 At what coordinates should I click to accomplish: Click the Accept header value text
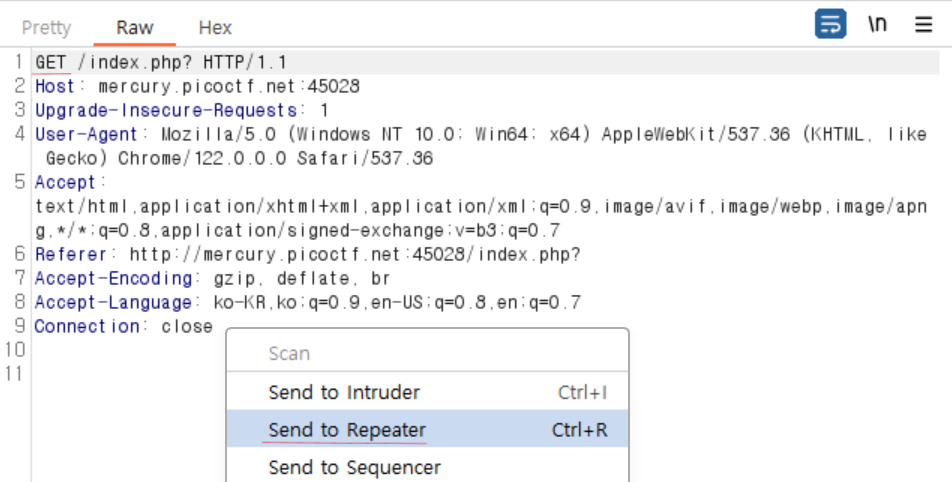pos(481,219)
